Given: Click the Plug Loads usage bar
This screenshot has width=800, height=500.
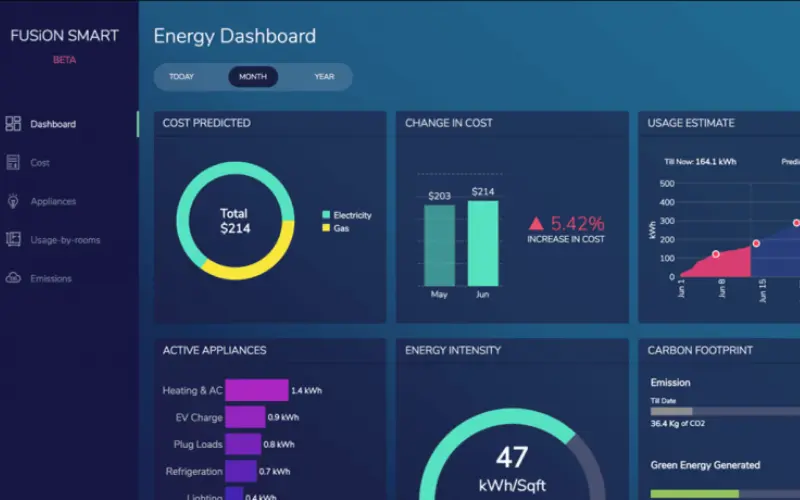Looking at the screenshot, I should 243,444.
